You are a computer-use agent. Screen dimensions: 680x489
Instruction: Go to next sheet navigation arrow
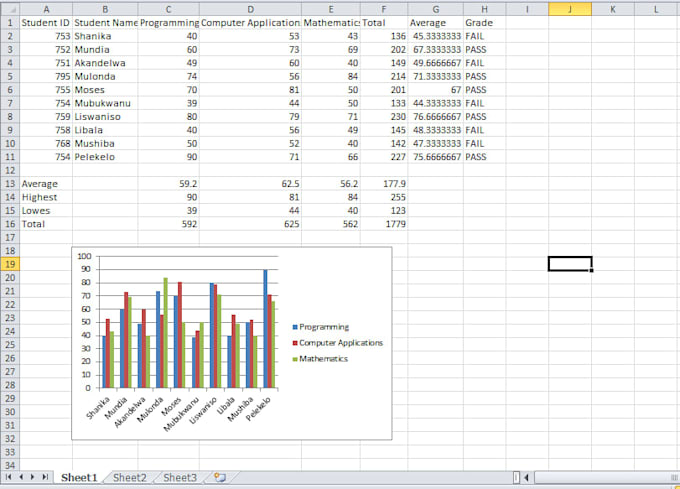(x=33, y=477)
